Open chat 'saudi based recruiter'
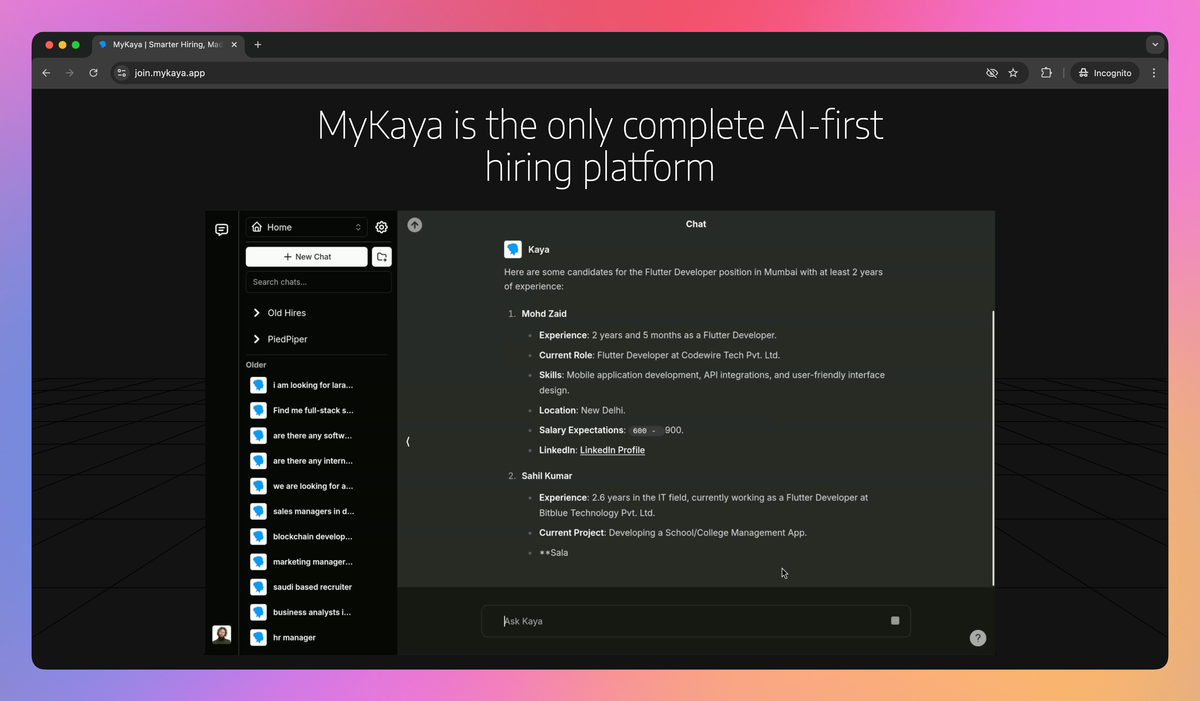Viewport: 1200px width, 701px height. [312, 587]
